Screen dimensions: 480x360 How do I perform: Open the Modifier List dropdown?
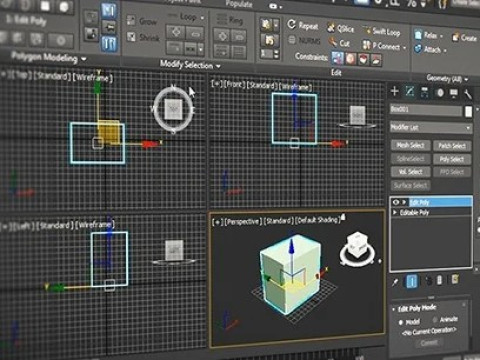click(x=431, y=127)
